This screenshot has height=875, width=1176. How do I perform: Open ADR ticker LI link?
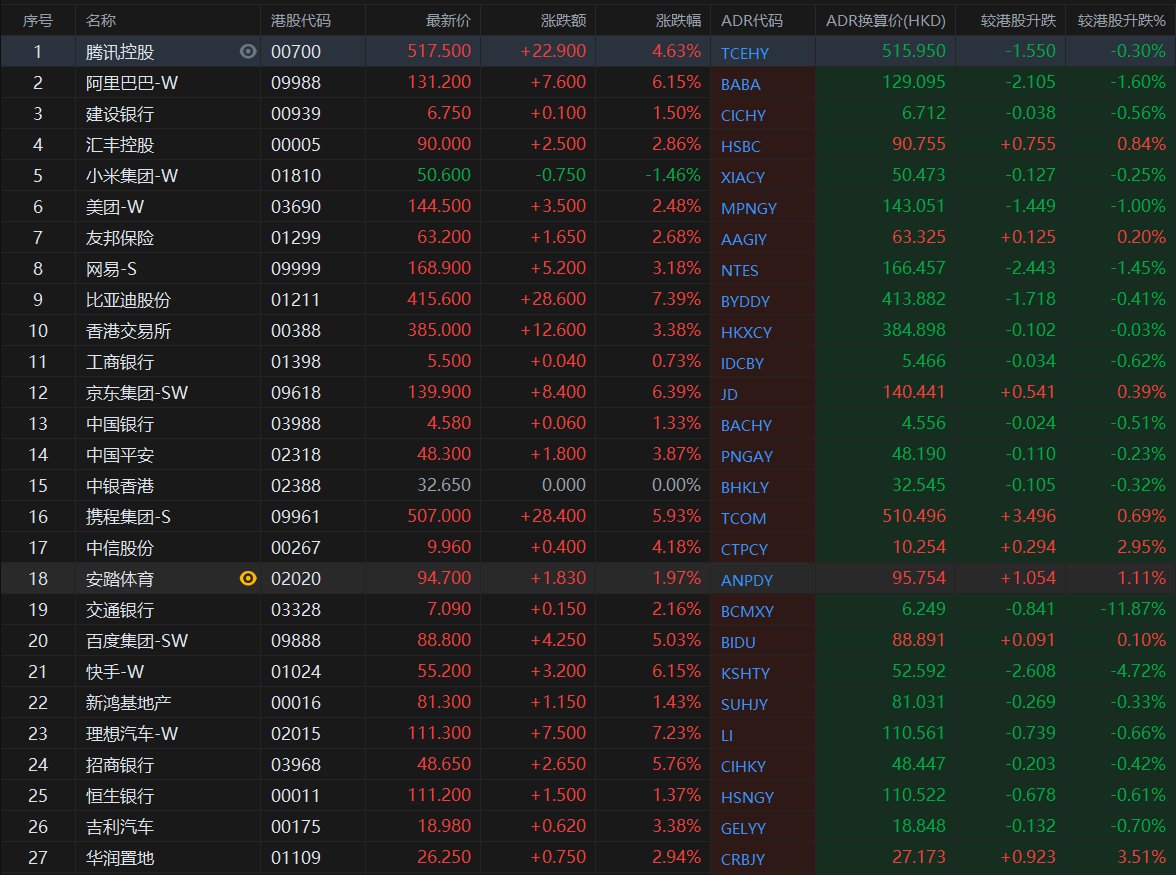tap(727, 736)
